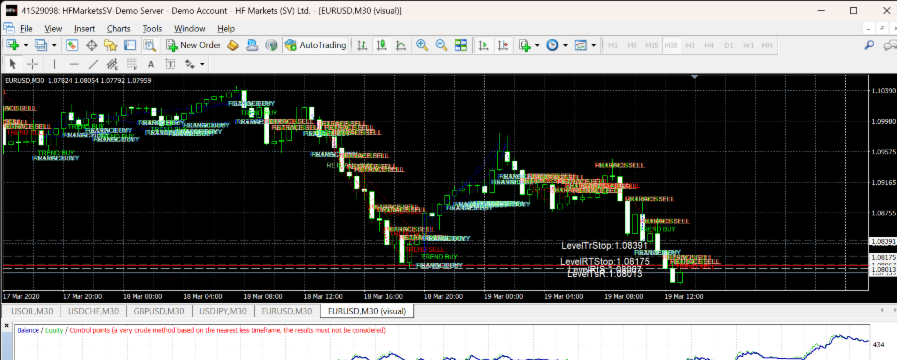
Task: Expand the Periods dropdown arrow
Action: (x=565, y=45)
